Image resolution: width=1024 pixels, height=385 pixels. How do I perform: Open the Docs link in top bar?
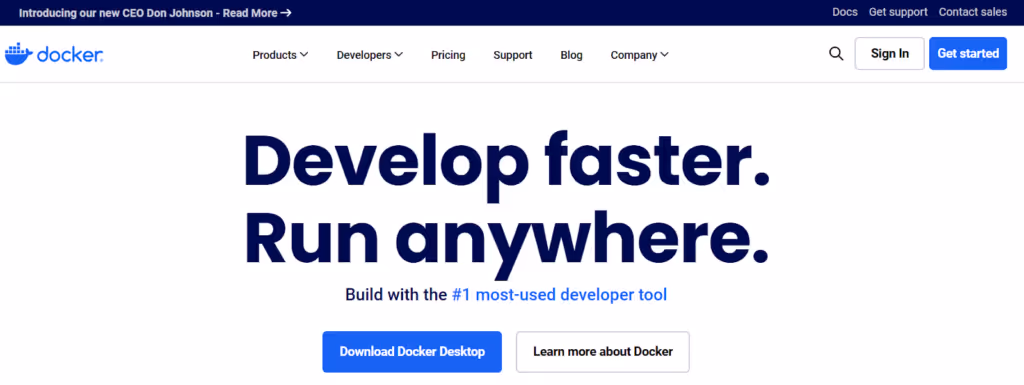tap(845, 12)
